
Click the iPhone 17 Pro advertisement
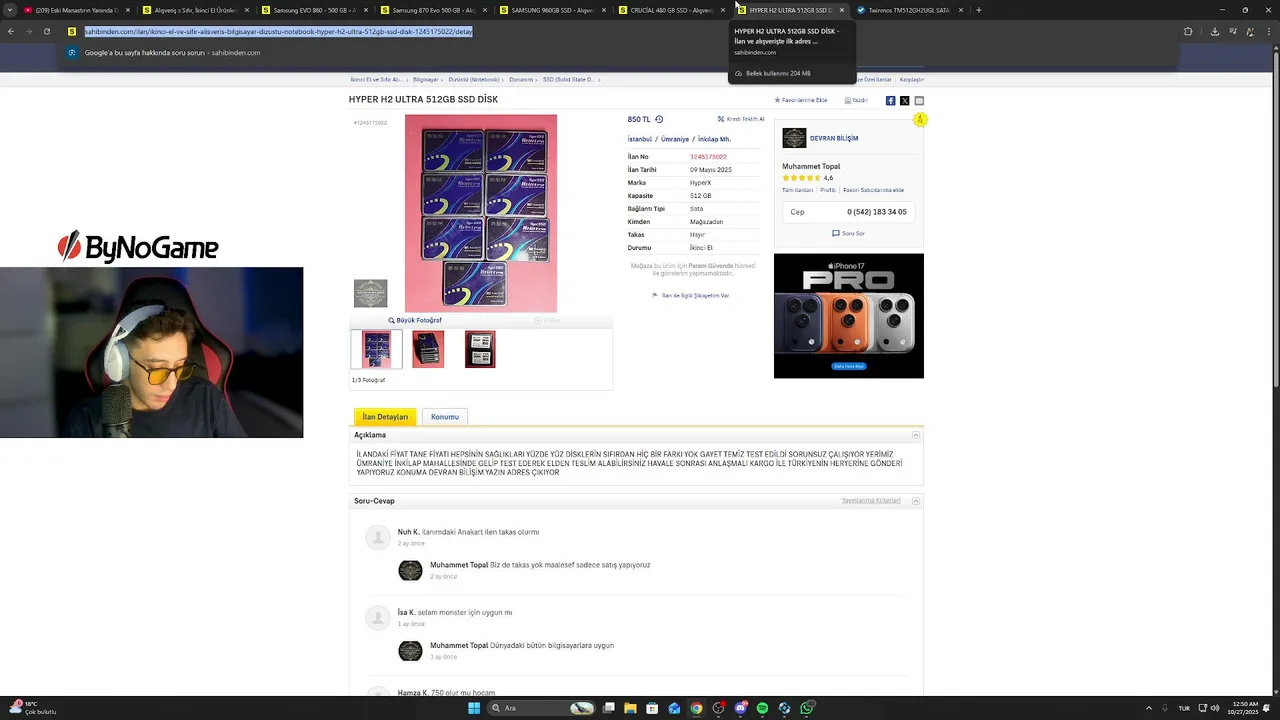click(848, 316)
